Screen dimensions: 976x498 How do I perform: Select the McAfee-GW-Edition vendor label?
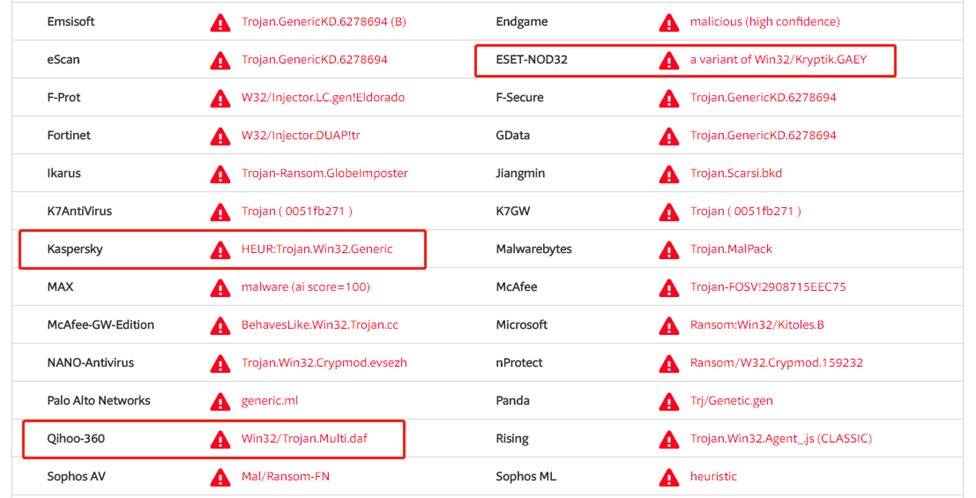pyautogui.click(x=100, y=325)
